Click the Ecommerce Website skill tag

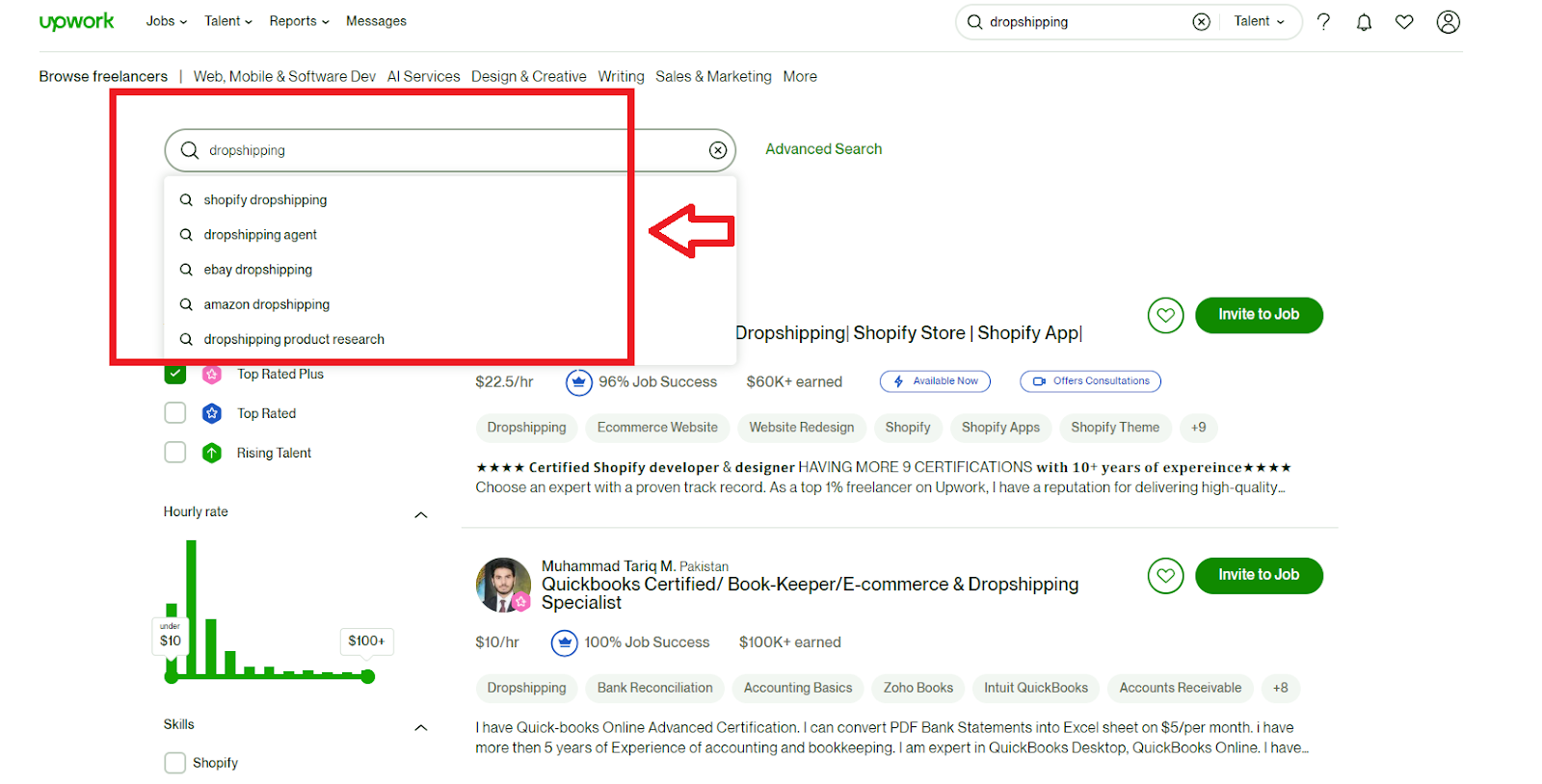657,428
